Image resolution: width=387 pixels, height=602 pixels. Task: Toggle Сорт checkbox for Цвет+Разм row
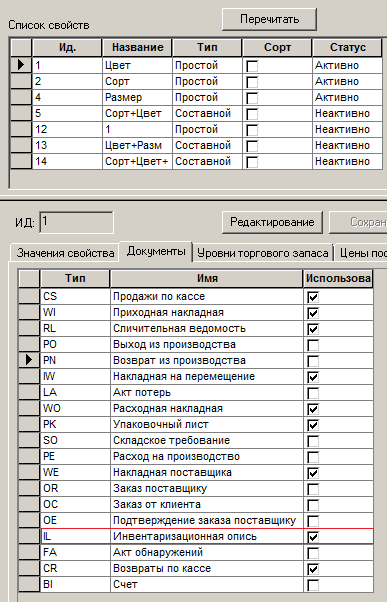[x=252, y=146]
